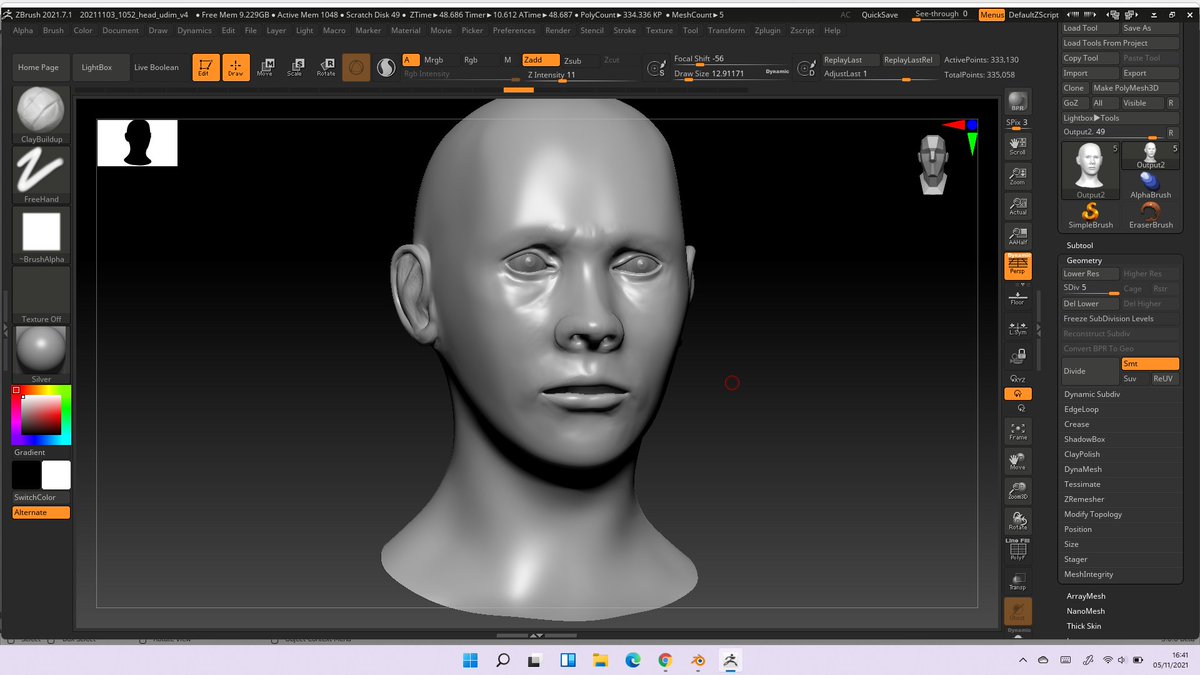This screenshot has height=675, width=1200.
Task: Click the ReplayLast button
Action: click(x=850, y=60)
